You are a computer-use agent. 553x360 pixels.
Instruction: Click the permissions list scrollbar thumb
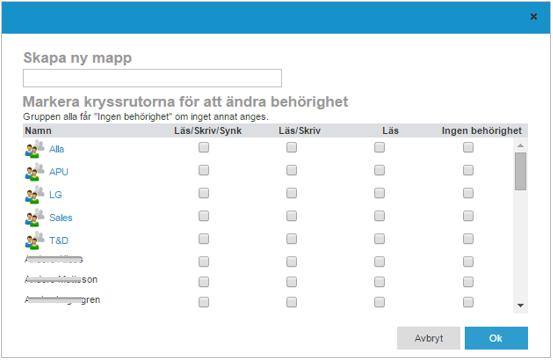(x=521, y=171)
